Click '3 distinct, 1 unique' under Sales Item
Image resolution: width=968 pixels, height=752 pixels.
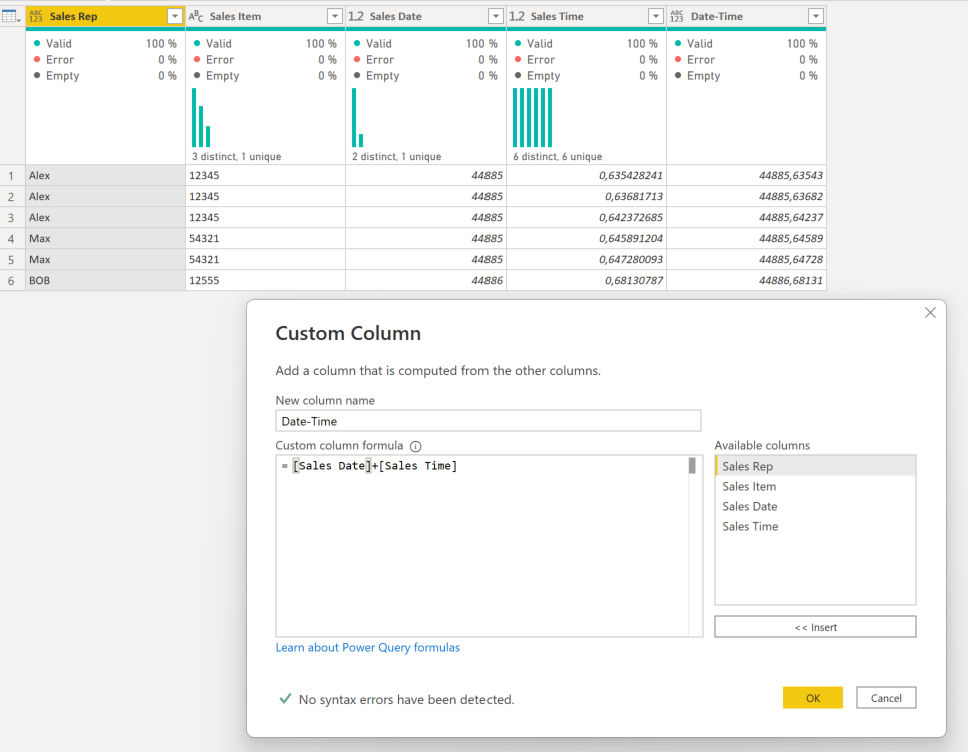[236, 157]
